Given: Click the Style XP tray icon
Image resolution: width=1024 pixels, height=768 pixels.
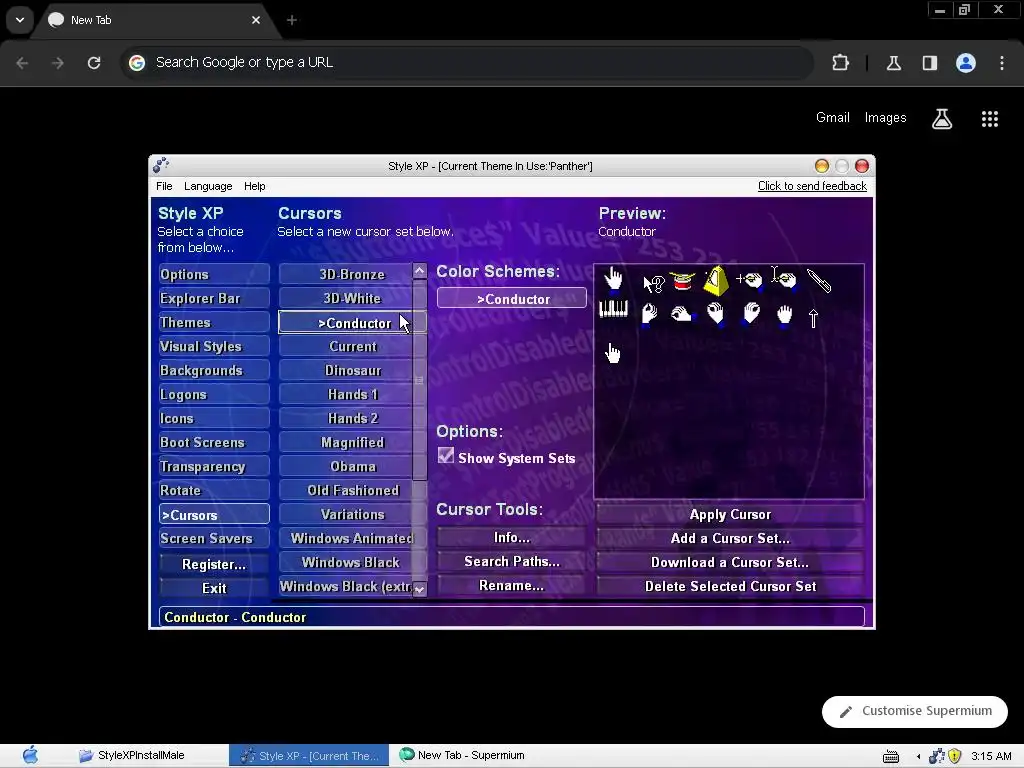Looking at the screenshot, I should point(937,756).
